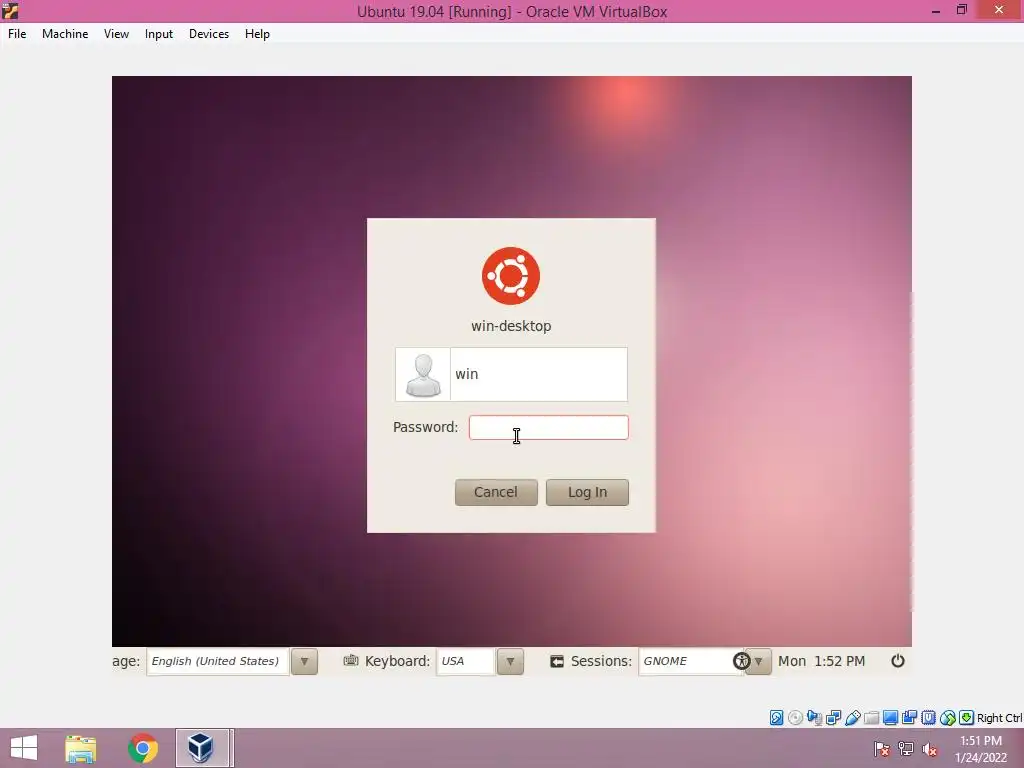Click the sessions icon beside Sessions label

[x=556, y=662]
